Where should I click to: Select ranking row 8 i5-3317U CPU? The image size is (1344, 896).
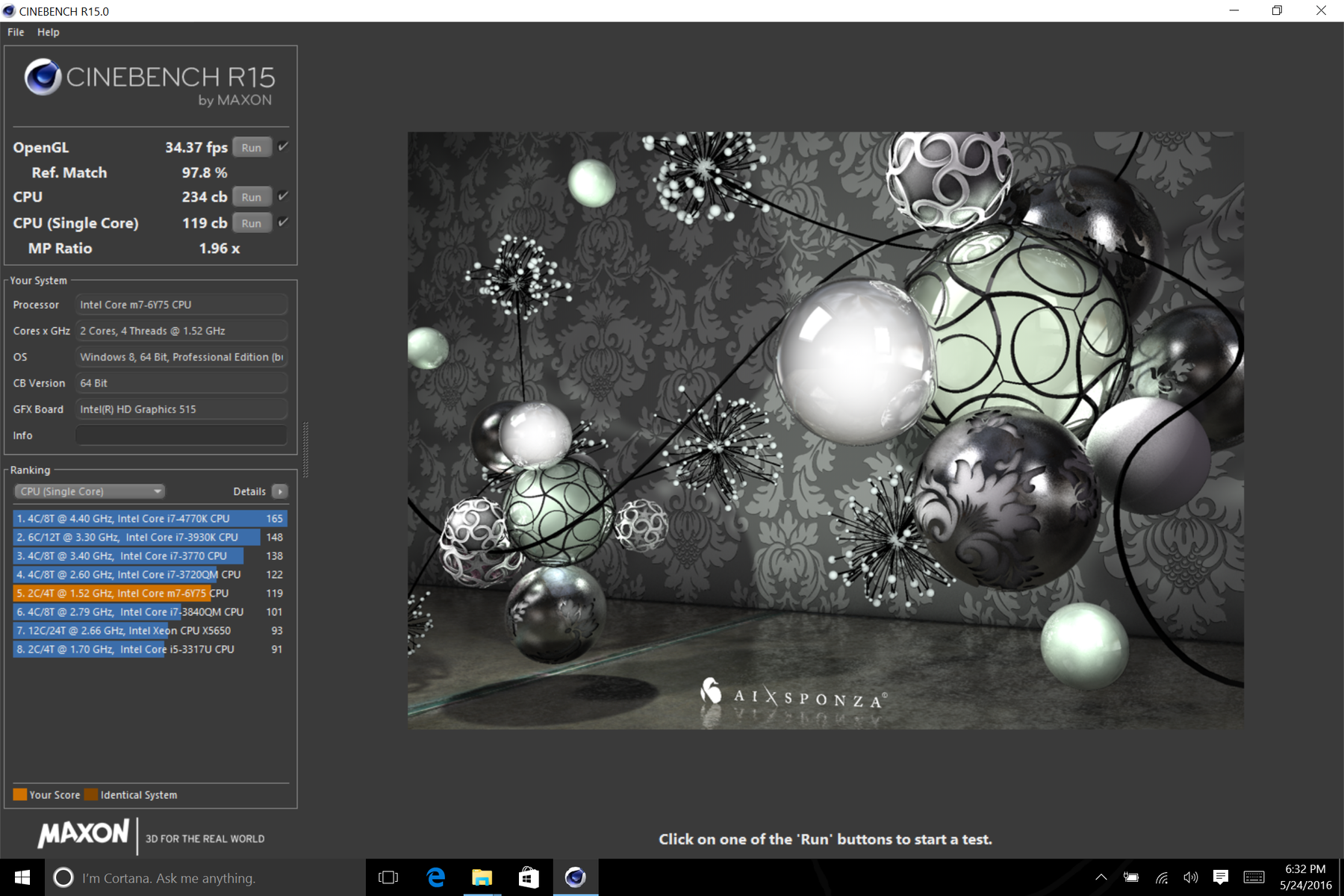[x=150, y=649]
